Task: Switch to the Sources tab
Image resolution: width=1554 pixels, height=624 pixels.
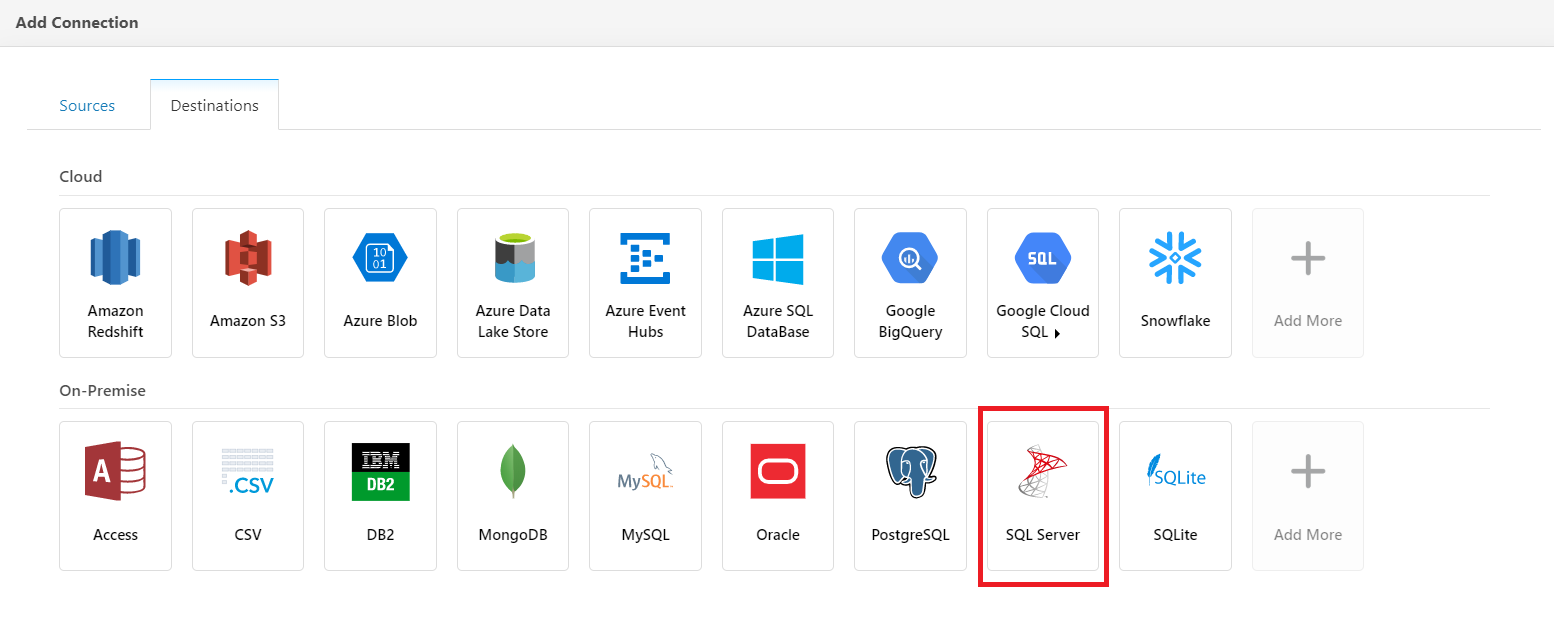Action: 87,106
